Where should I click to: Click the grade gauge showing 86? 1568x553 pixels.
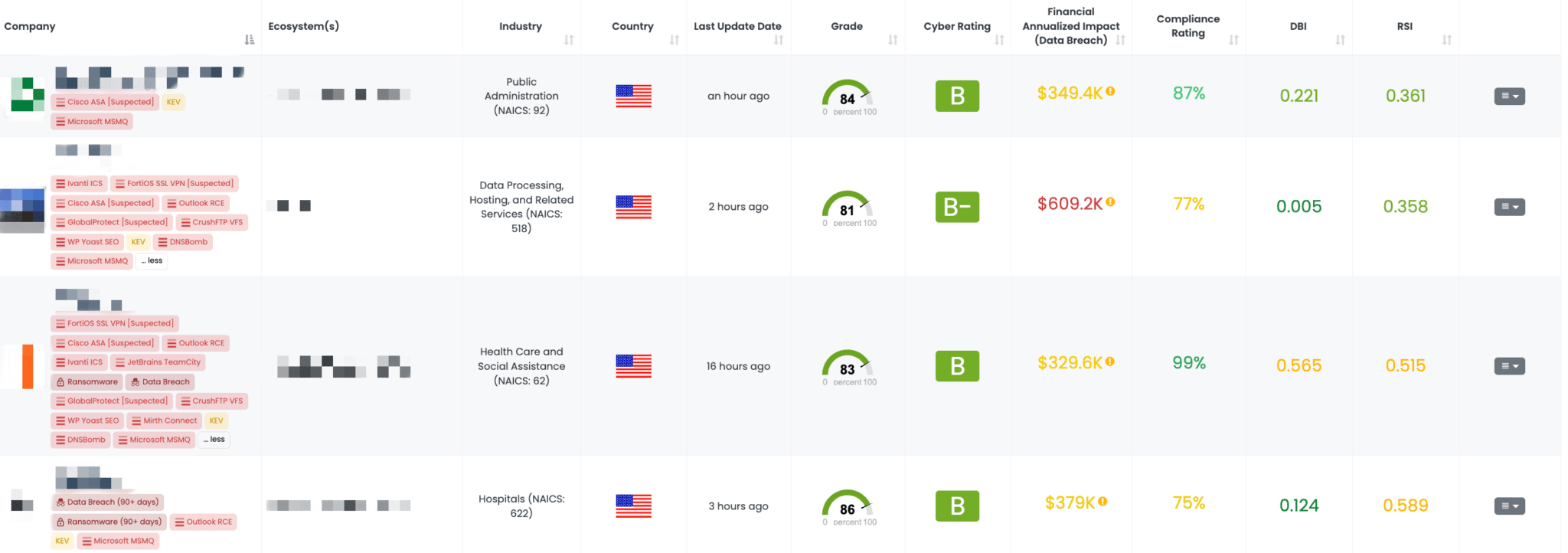pyautogui.click(x=848, y=506)
